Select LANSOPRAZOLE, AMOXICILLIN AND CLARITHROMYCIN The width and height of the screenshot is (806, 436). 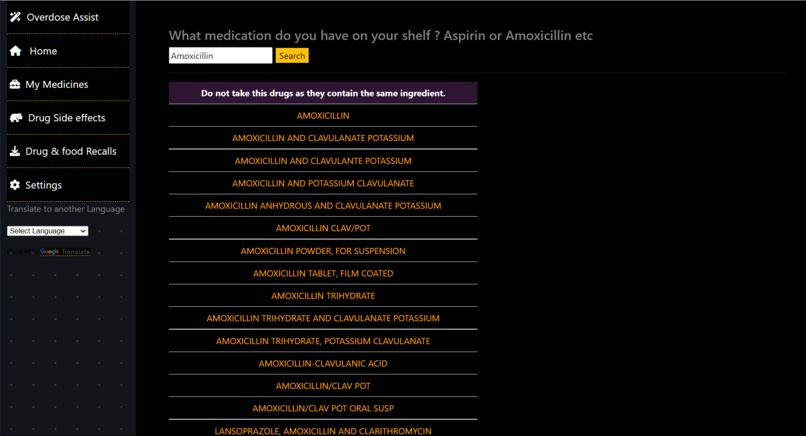[323, 430]
